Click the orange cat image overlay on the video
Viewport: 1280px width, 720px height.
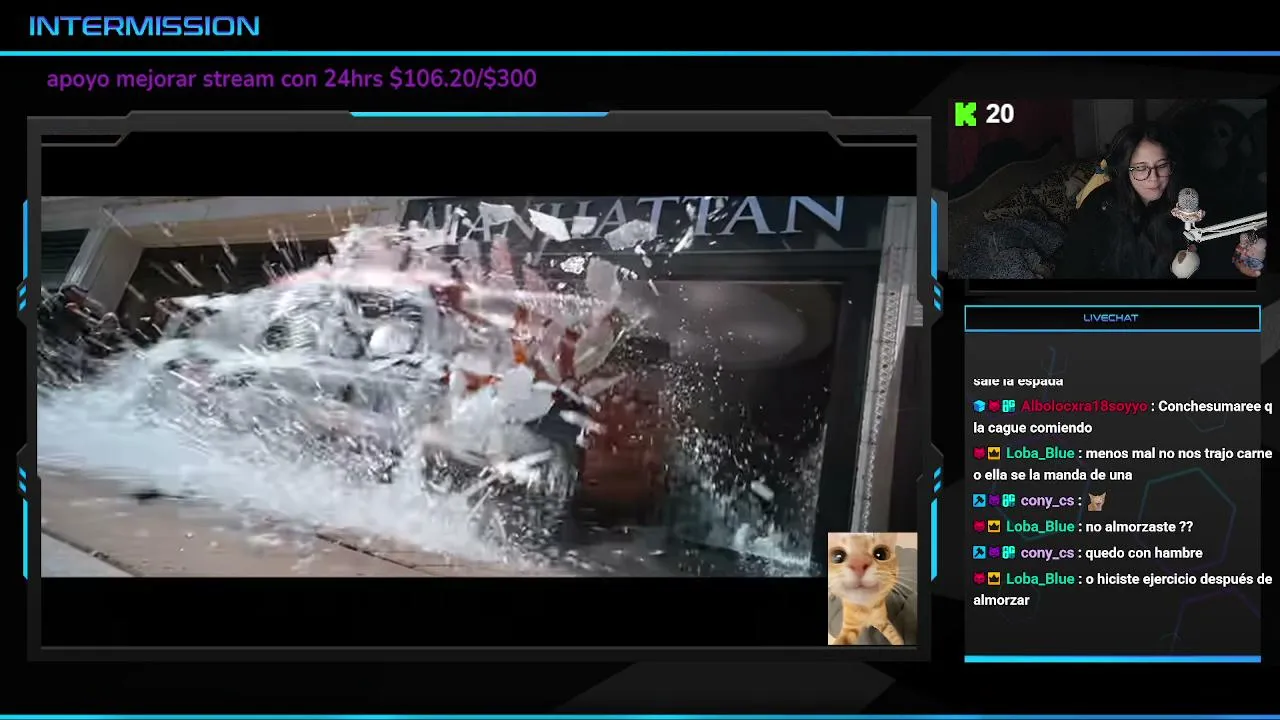click(872, 588)
